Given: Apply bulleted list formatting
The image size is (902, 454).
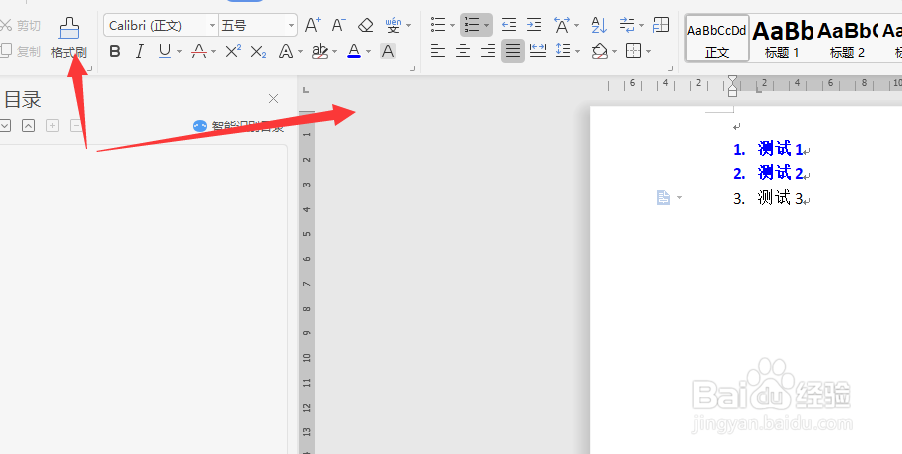Looking at the screenshot, I should coord(438,25).
